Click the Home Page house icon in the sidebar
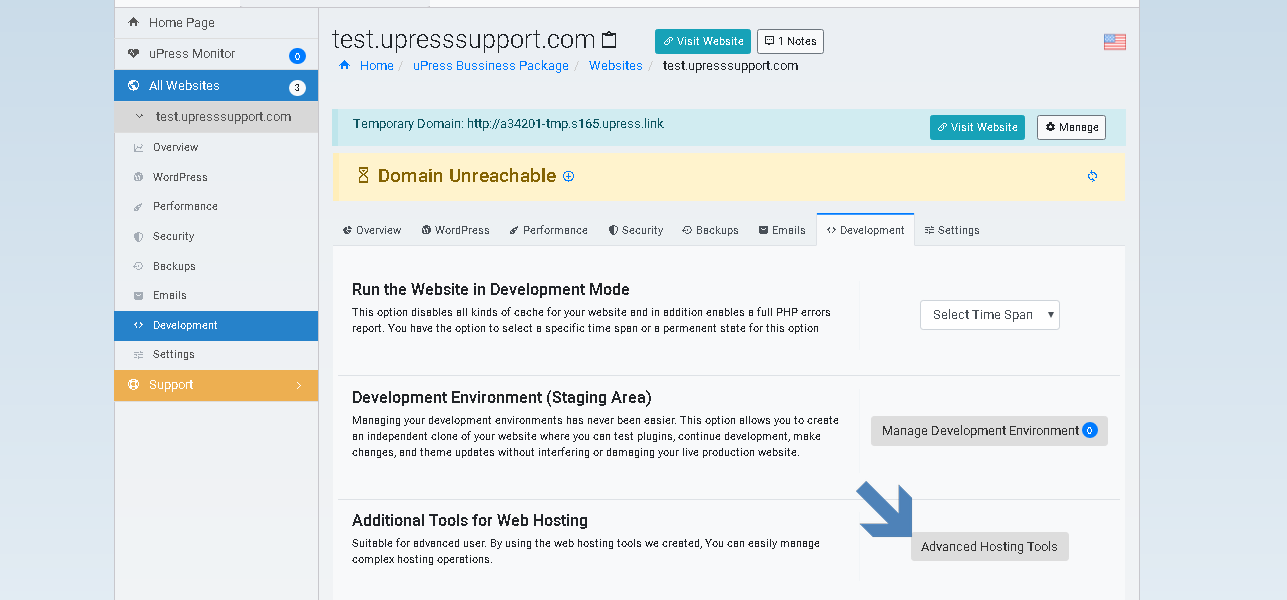 [x=134, y=22]
